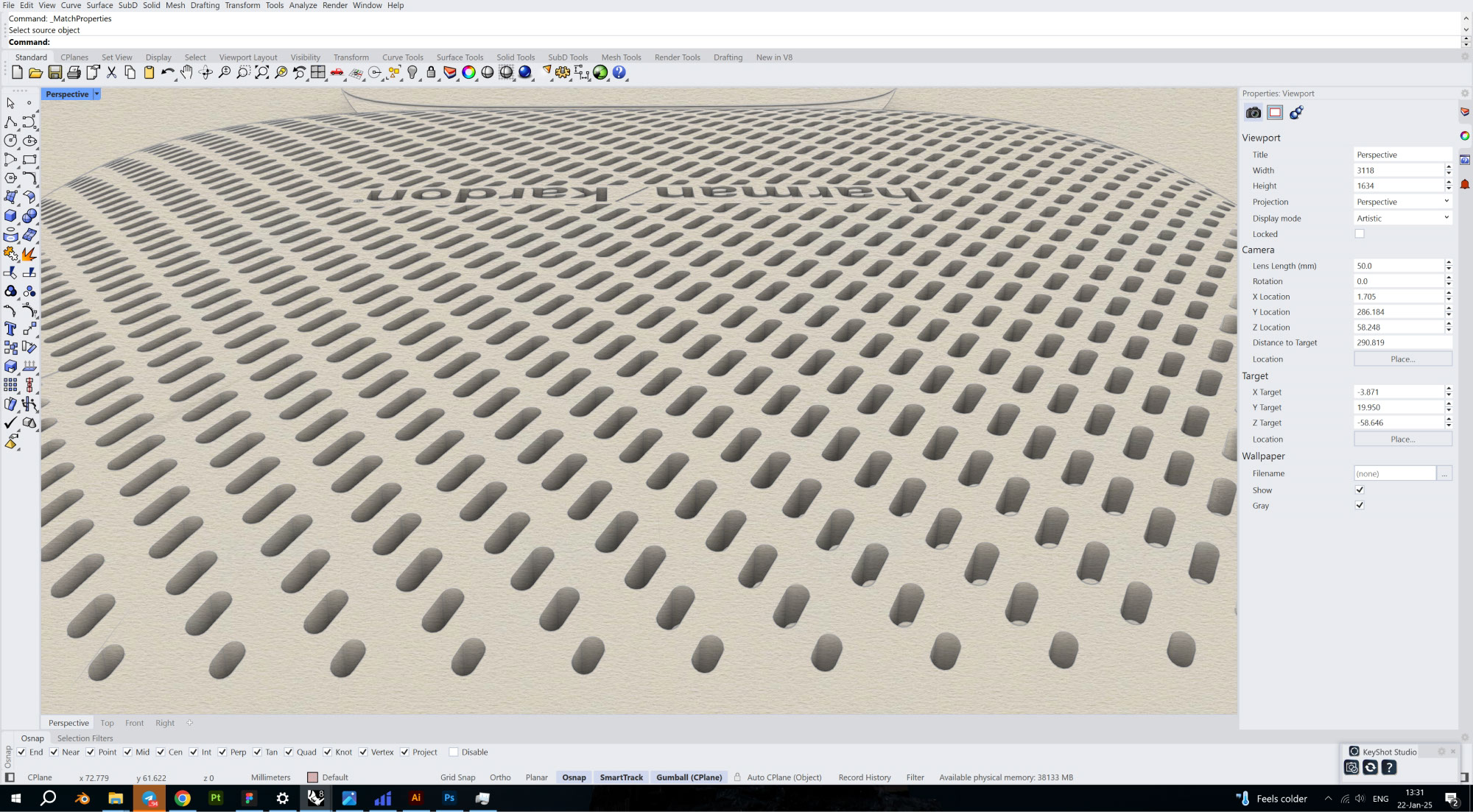Select the Pan view hand tool

point(186,72)
